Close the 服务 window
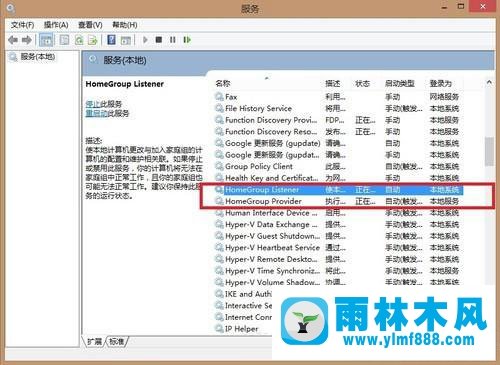This screenshot has width=500, height=365. tap(483, 6)
